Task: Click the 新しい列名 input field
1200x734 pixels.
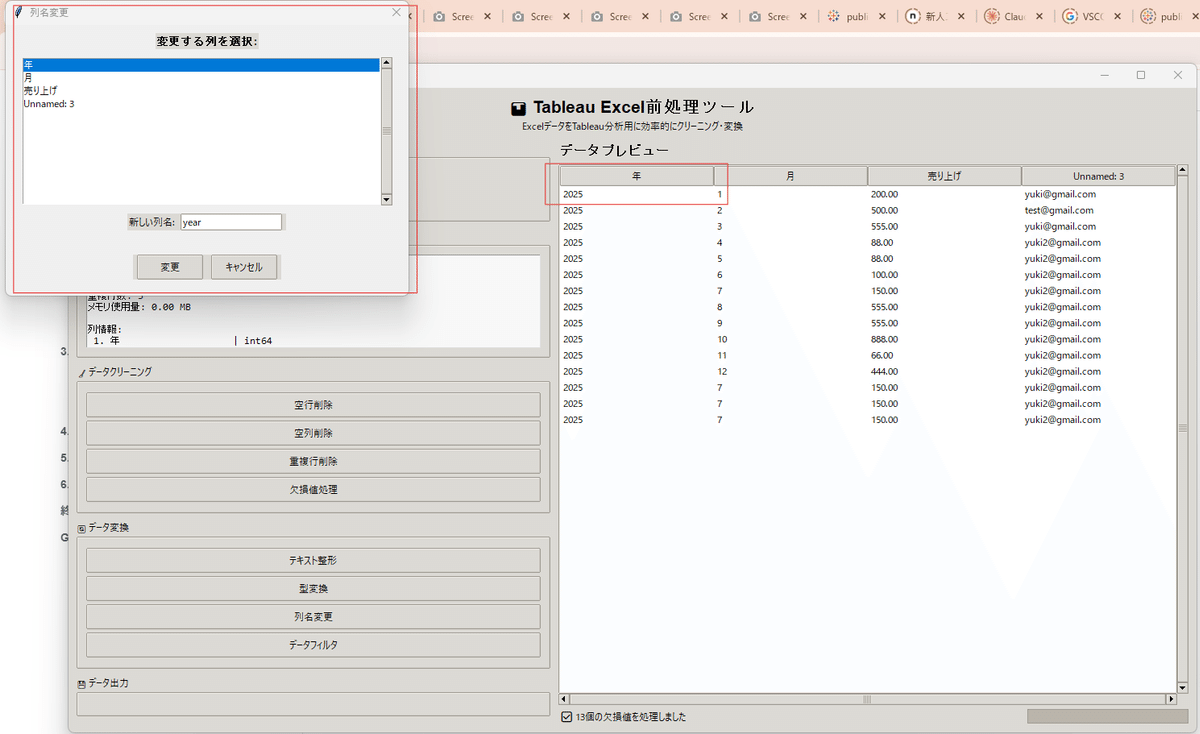Action: coord(231,221)
